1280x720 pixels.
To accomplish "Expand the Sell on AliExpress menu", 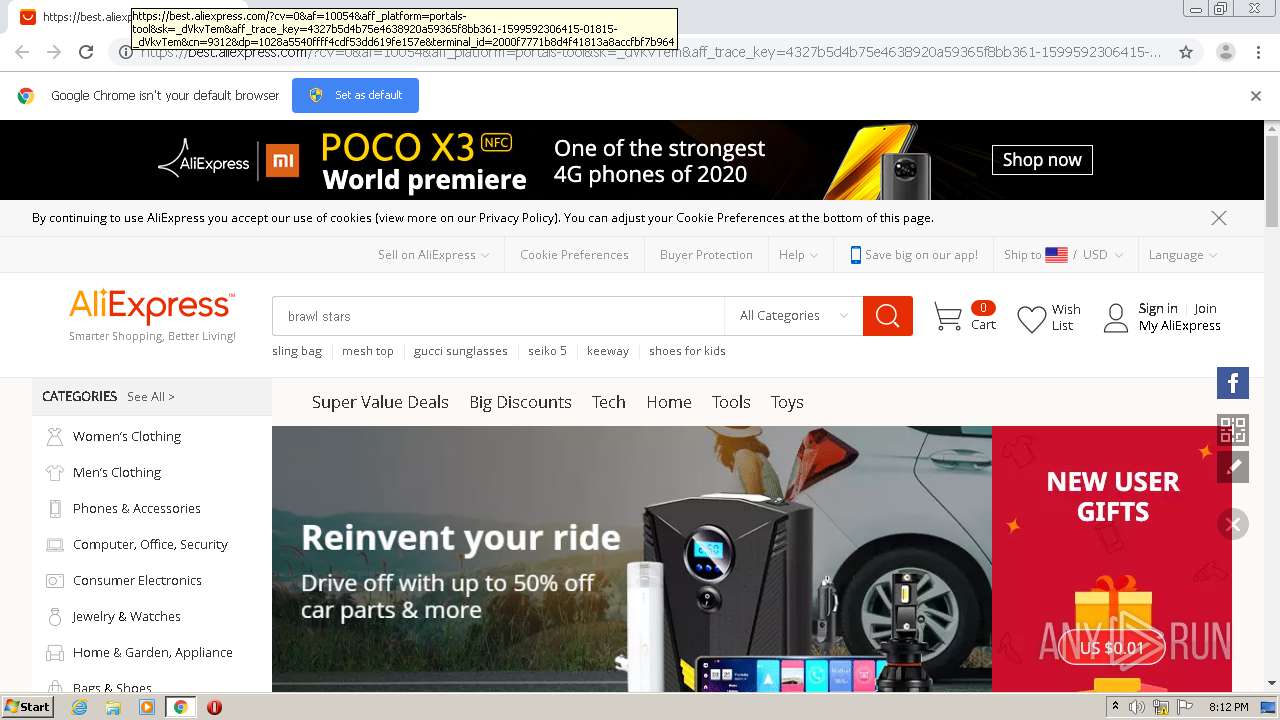I will 433,255.
